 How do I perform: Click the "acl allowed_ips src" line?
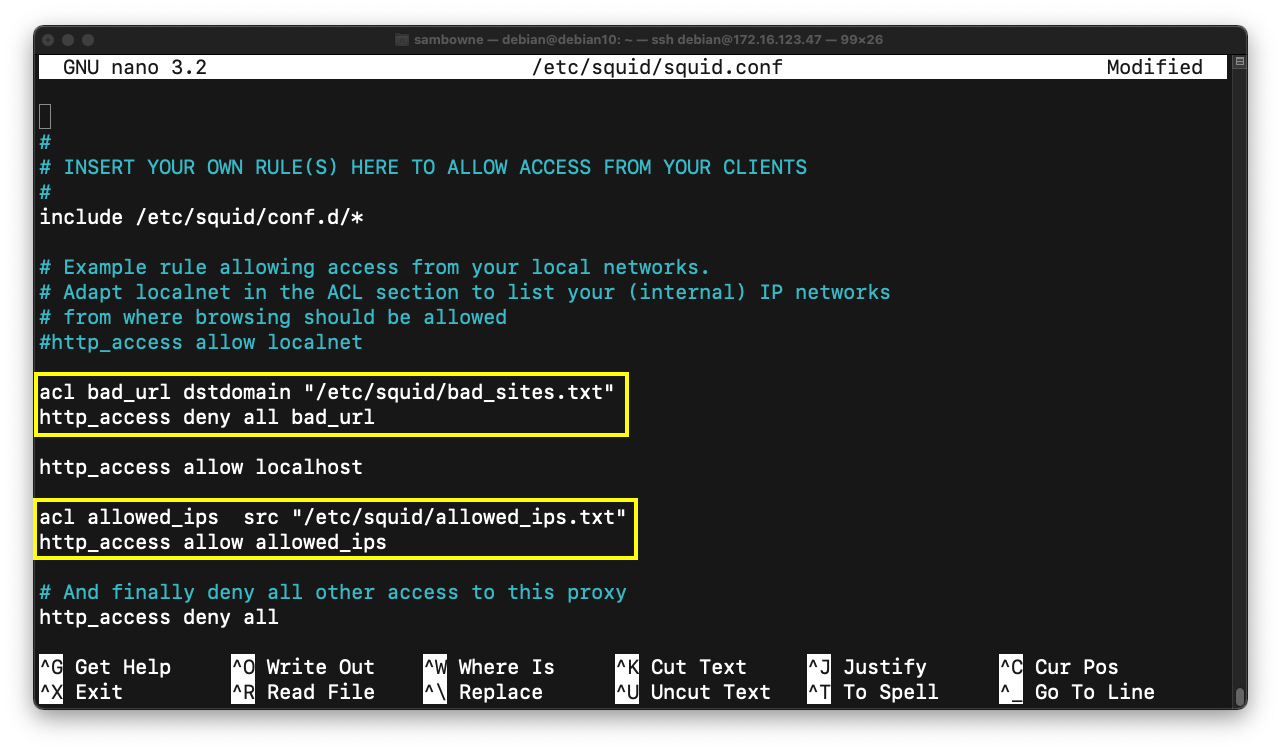333,517
